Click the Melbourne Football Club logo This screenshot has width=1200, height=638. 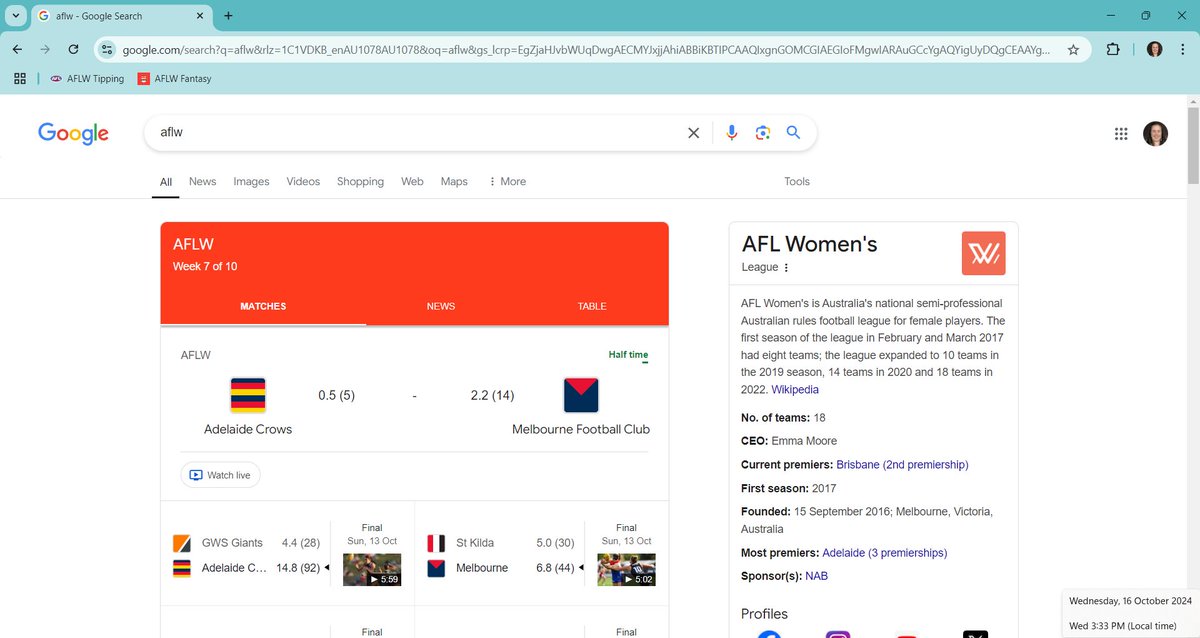(581, 395)
